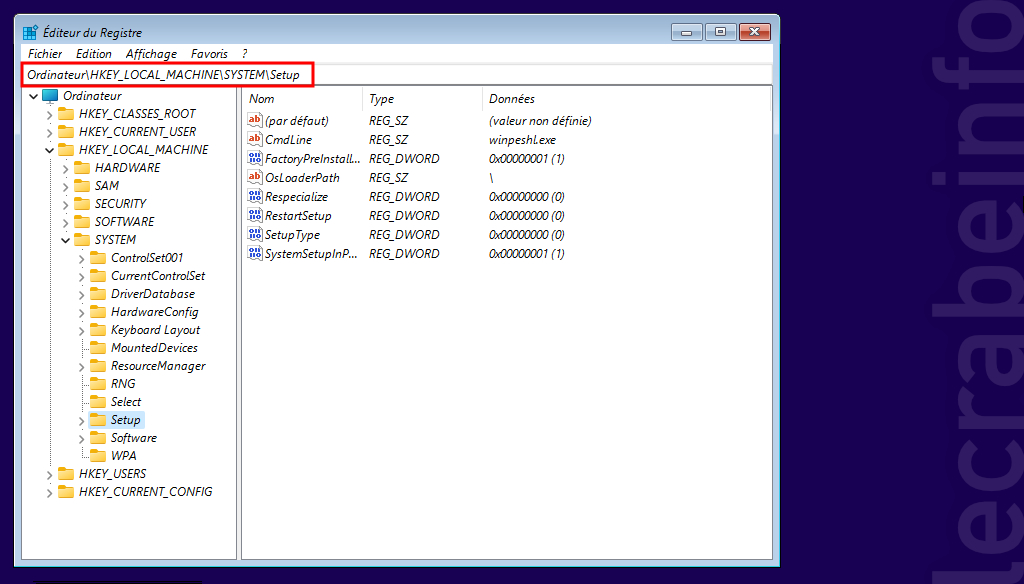1024x584 pixels.
Task: Click the (par défaut) string value icon
Action: pos(255,120)
